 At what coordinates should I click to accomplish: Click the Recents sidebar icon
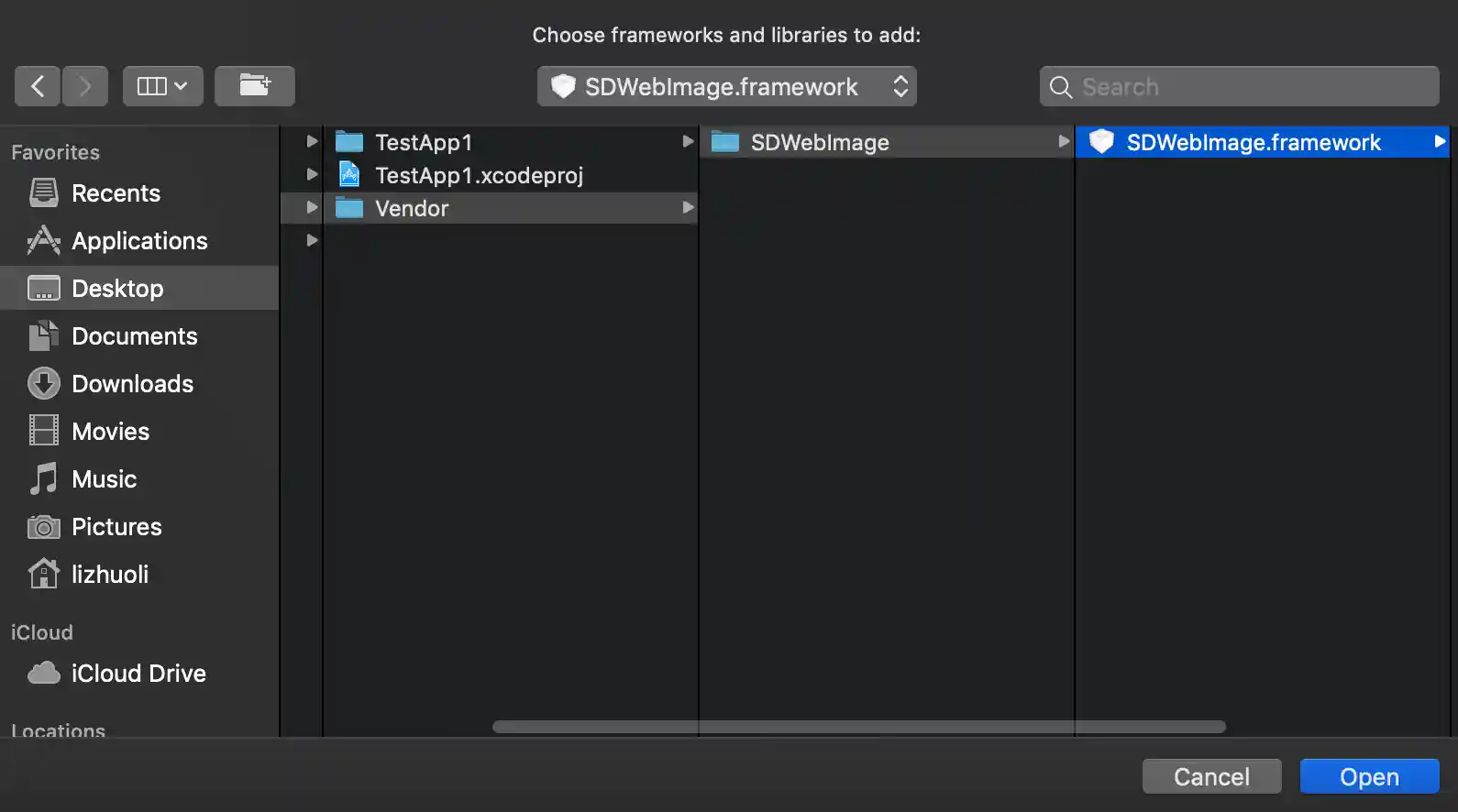(x=44, y=192)
